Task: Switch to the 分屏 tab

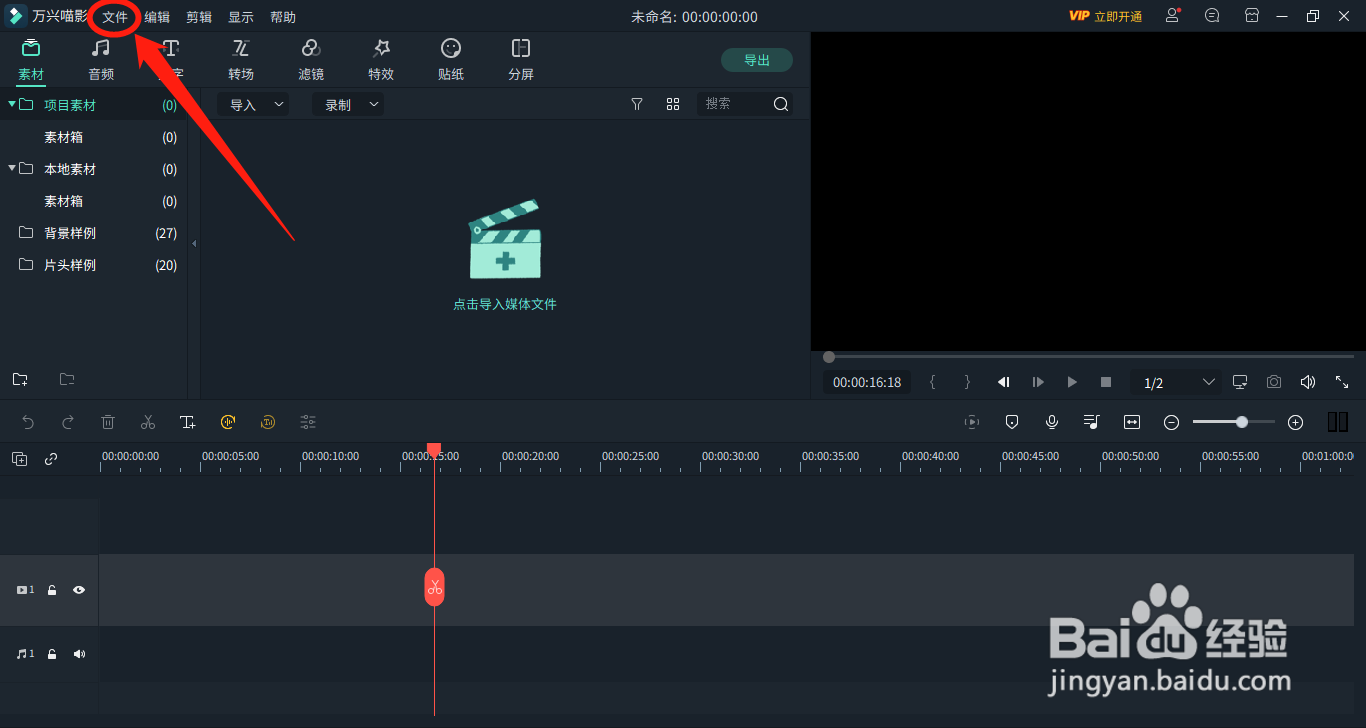Action: (521, 60)
